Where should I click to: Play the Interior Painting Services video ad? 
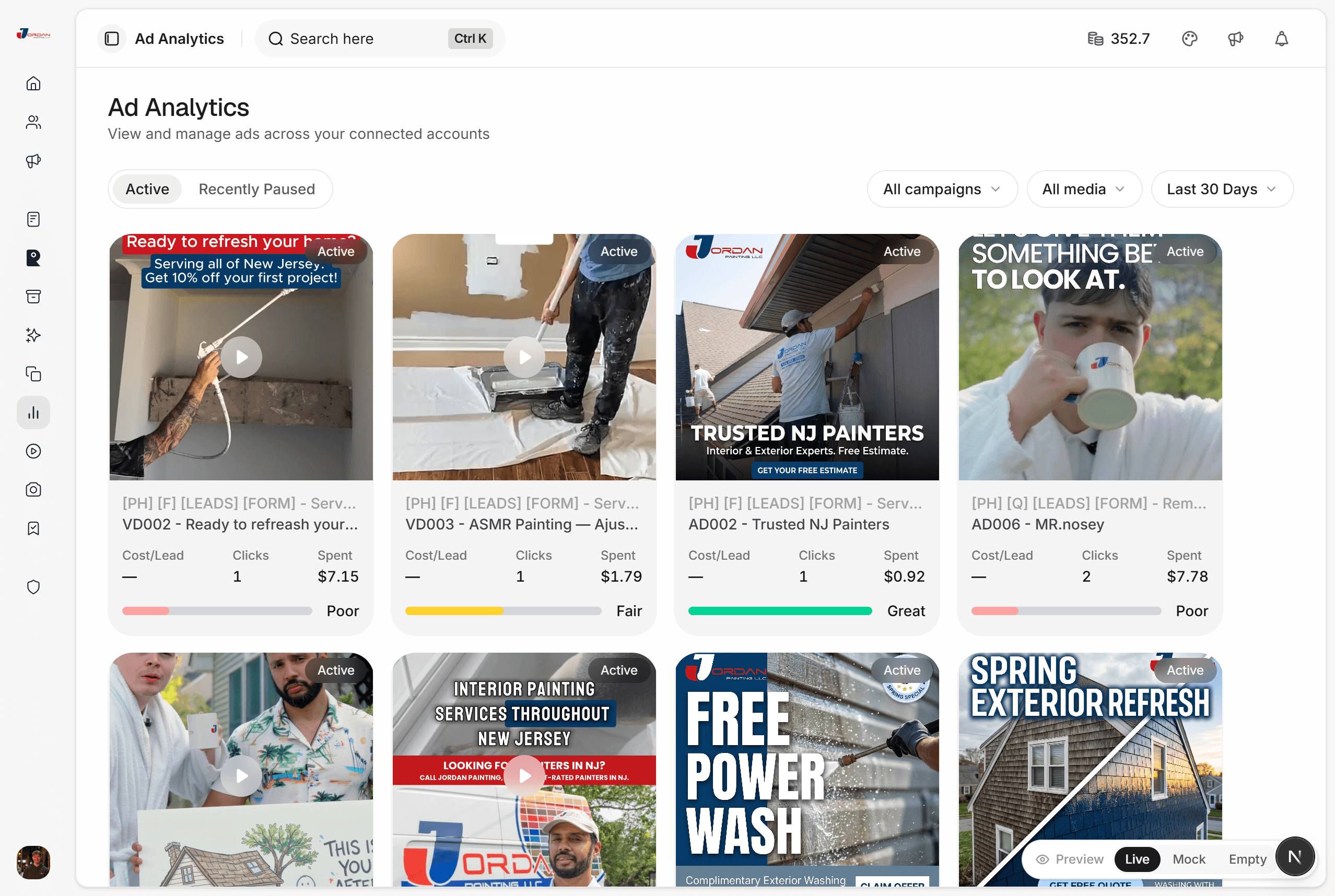click(x=524, y=776)
